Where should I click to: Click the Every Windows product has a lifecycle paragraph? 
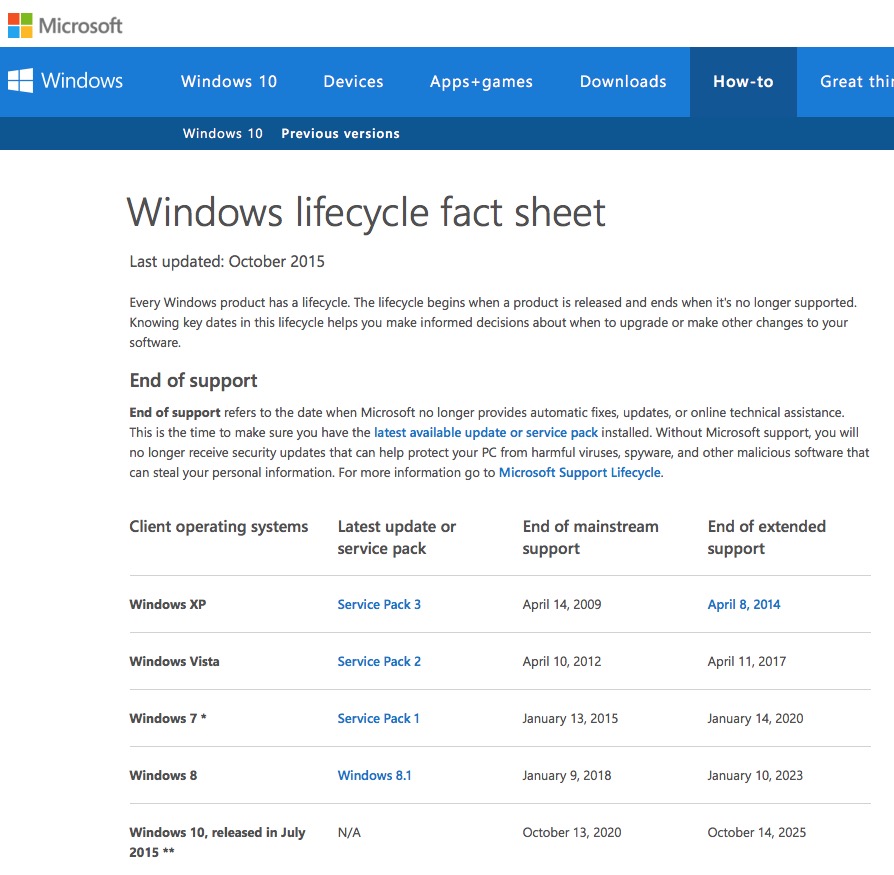494,323
